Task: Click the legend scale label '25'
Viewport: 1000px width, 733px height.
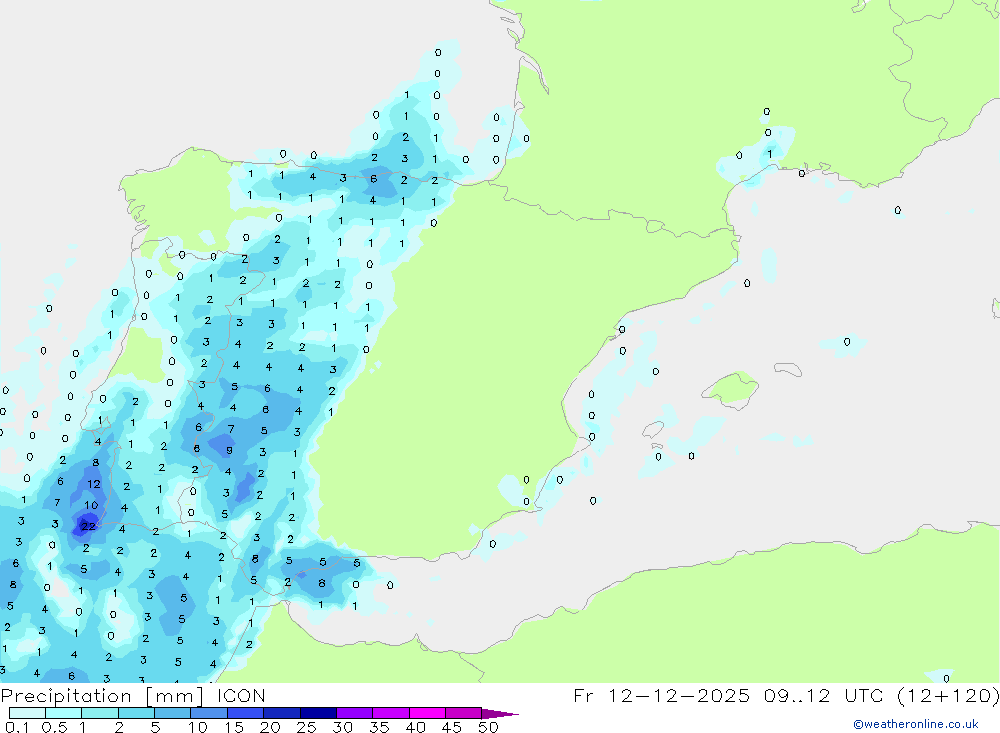Action: click(x=307, y=727)
